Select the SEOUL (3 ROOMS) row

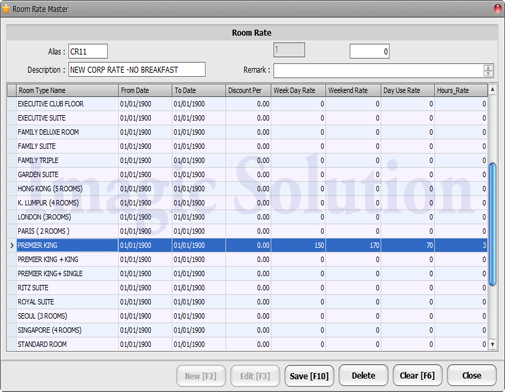coord(247,316)
